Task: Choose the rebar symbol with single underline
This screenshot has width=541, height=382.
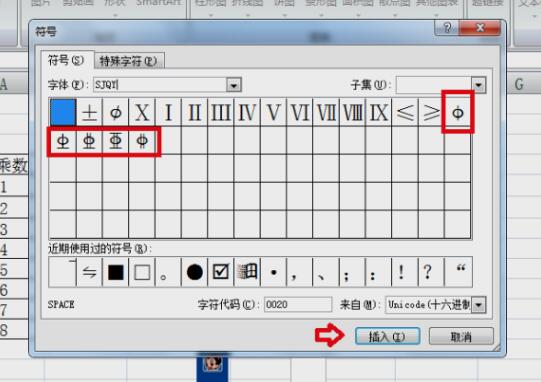Action: pos(63,141)
